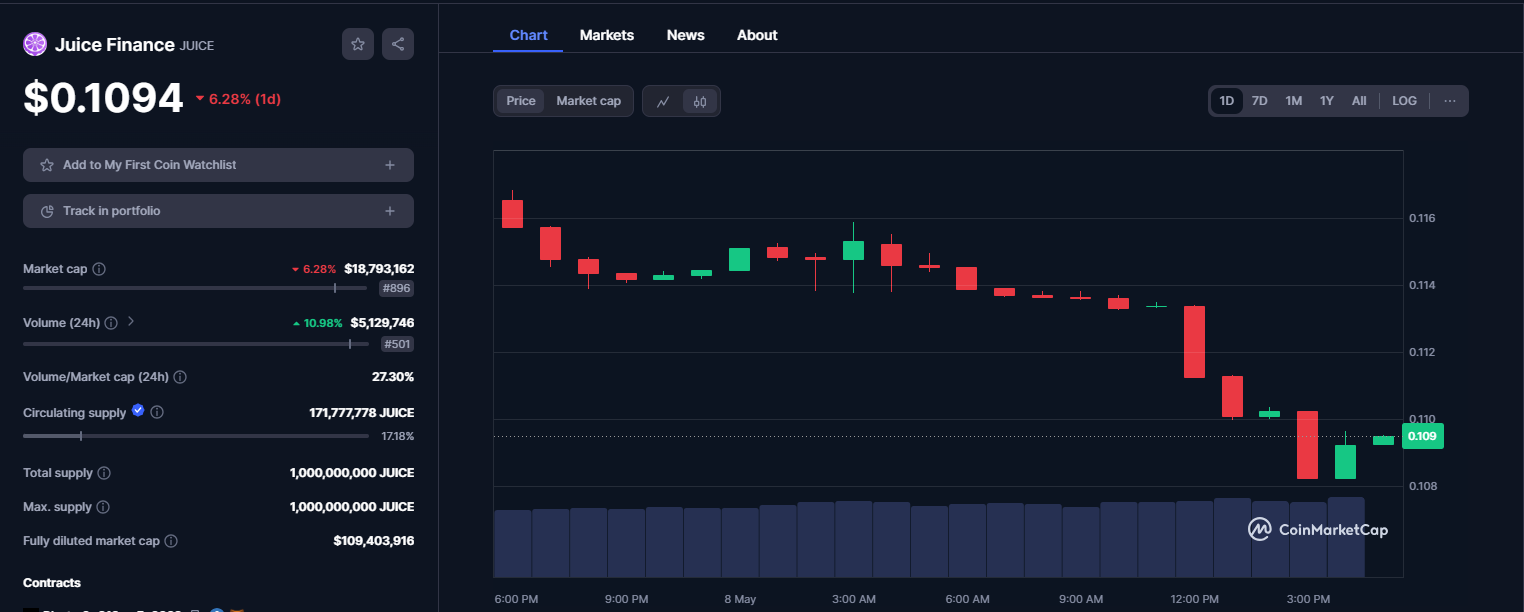Open the News tab
Image resolution: width=1524 pixels, height=612 pixels.
pyautogui.click(x=685, y=35)
